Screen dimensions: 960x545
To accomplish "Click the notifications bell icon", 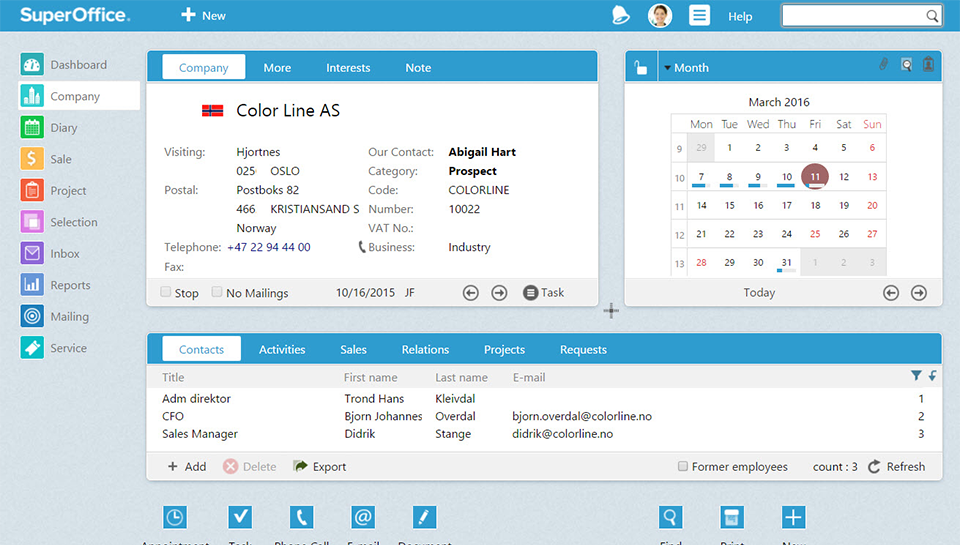I will tap(620, 15).
